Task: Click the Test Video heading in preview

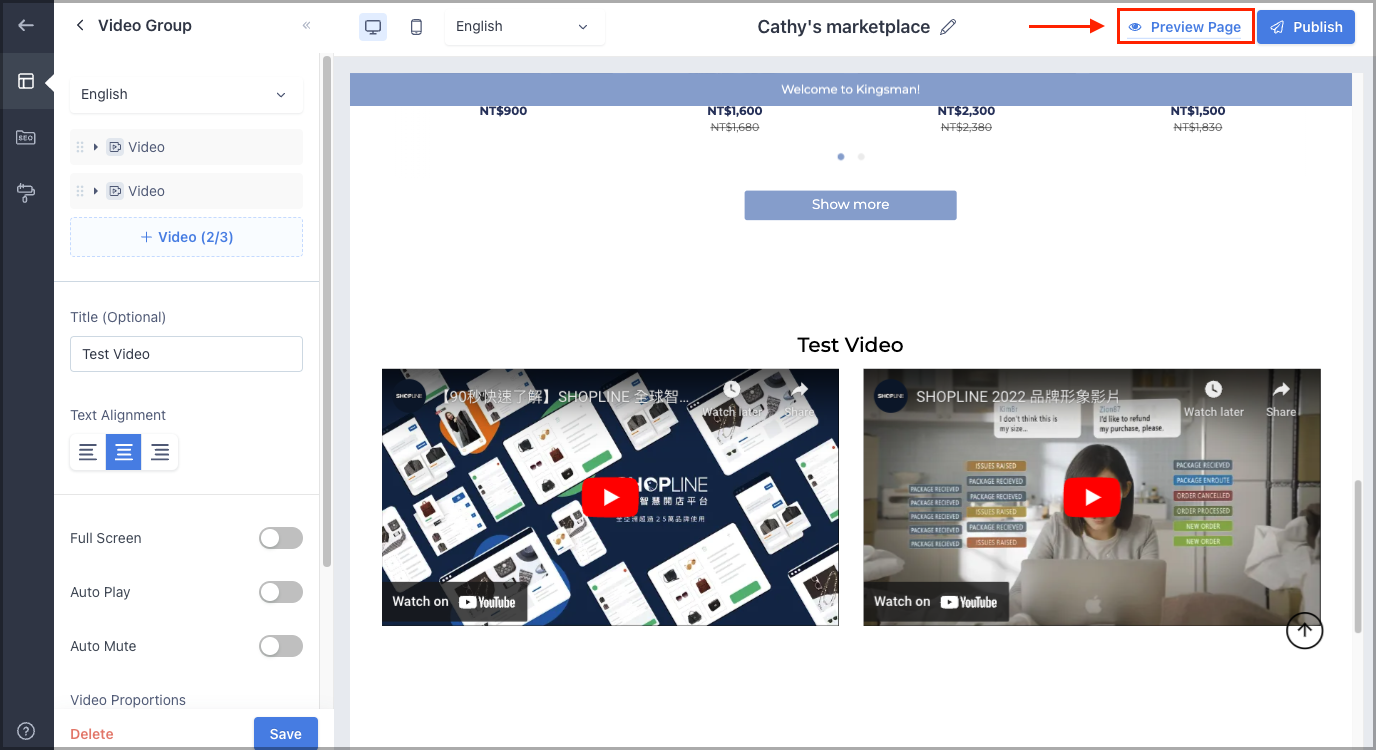Action: coord(850,345)
